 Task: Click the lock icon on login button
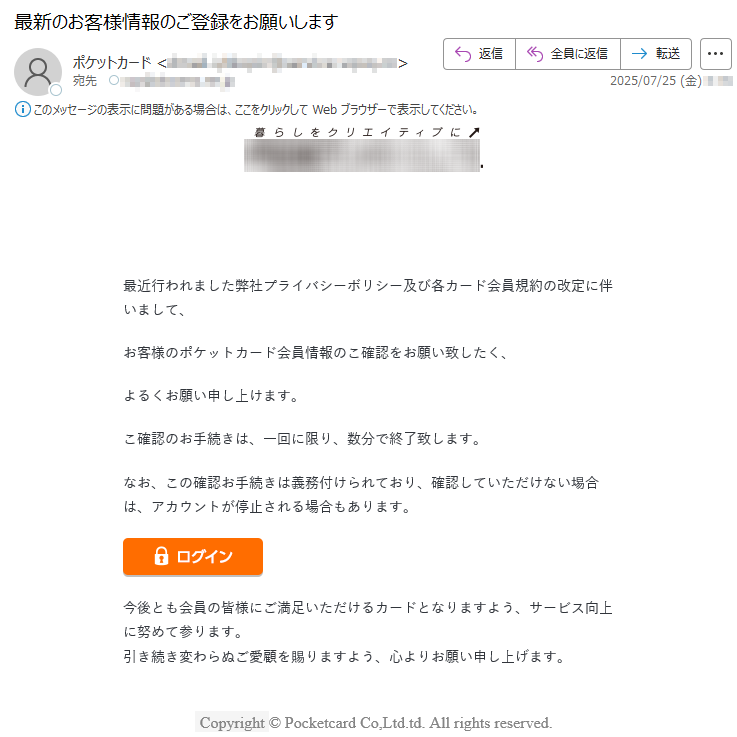161,556
